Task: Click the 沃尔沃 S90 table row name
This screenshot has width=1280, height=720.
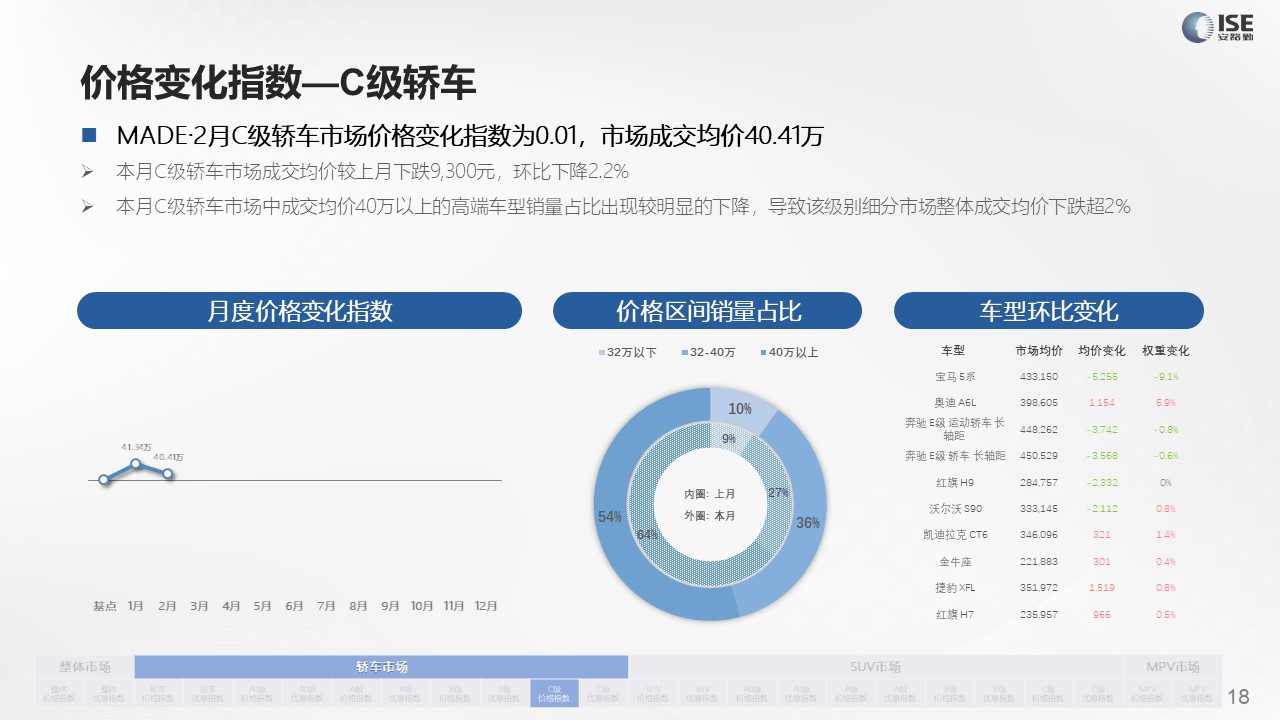Action: (955, 509)
